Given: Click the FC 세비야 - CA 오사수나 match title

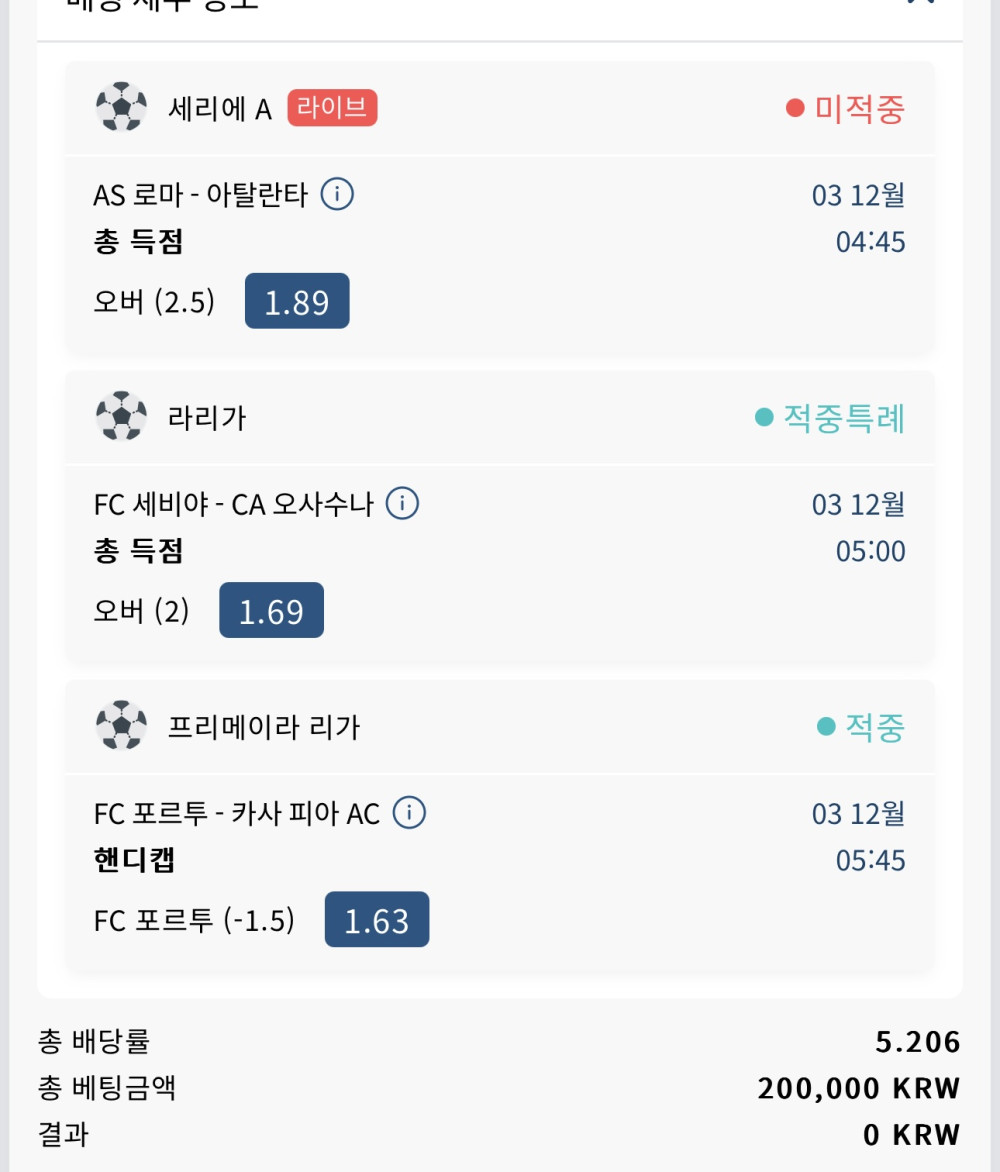Looking at the screenshot, I should tap(233, 504).
